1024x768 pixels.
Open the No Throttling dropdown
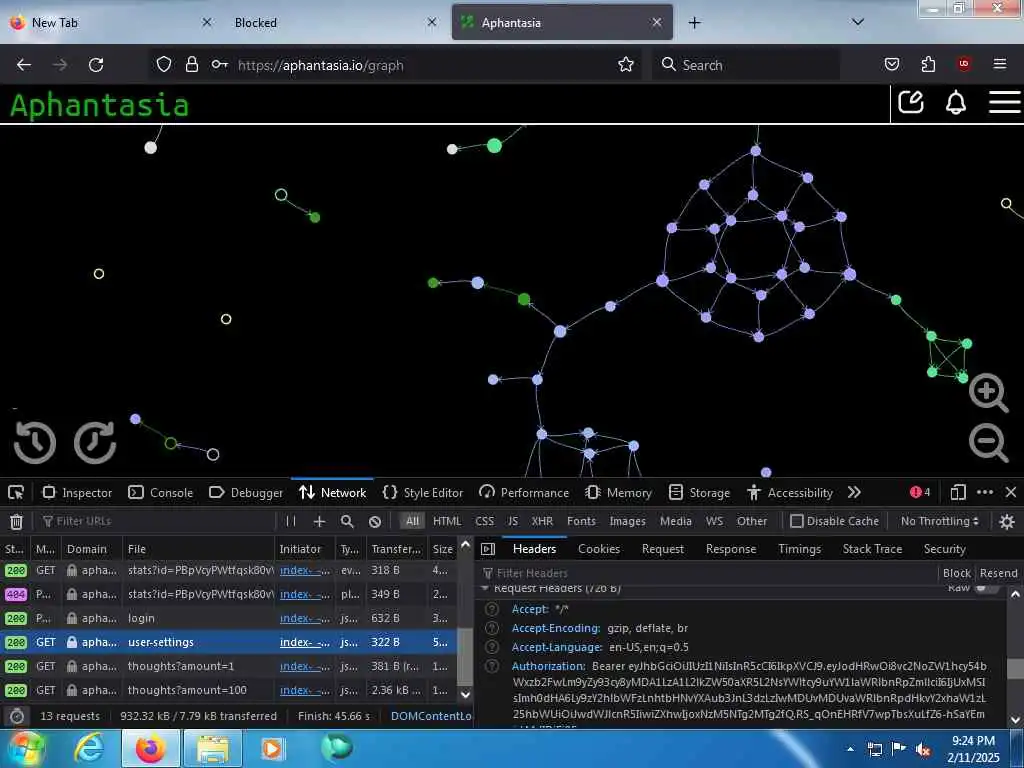point(940,521)
